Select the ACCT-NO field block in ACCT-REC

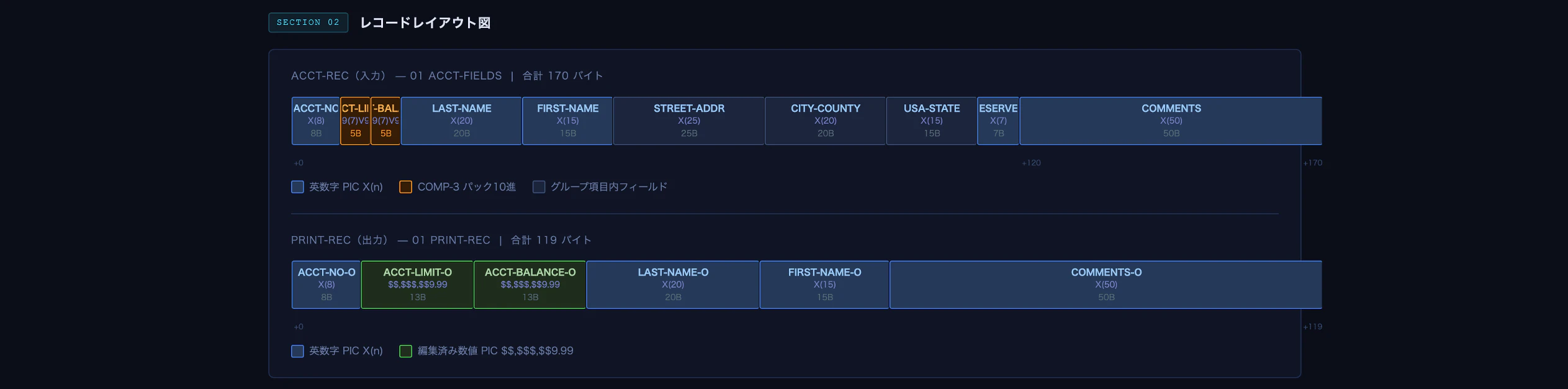pyautogui.click(x=316, y=121)
